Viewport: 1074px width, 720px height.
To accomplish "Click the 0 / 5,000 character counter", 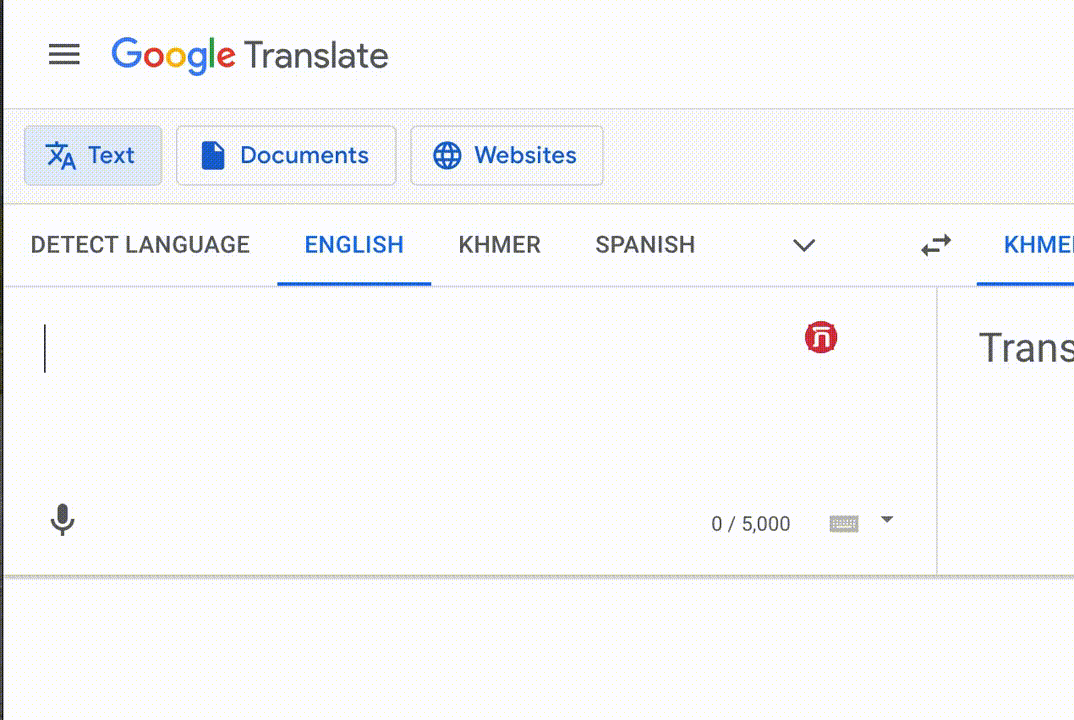I will tap(751, 524).
